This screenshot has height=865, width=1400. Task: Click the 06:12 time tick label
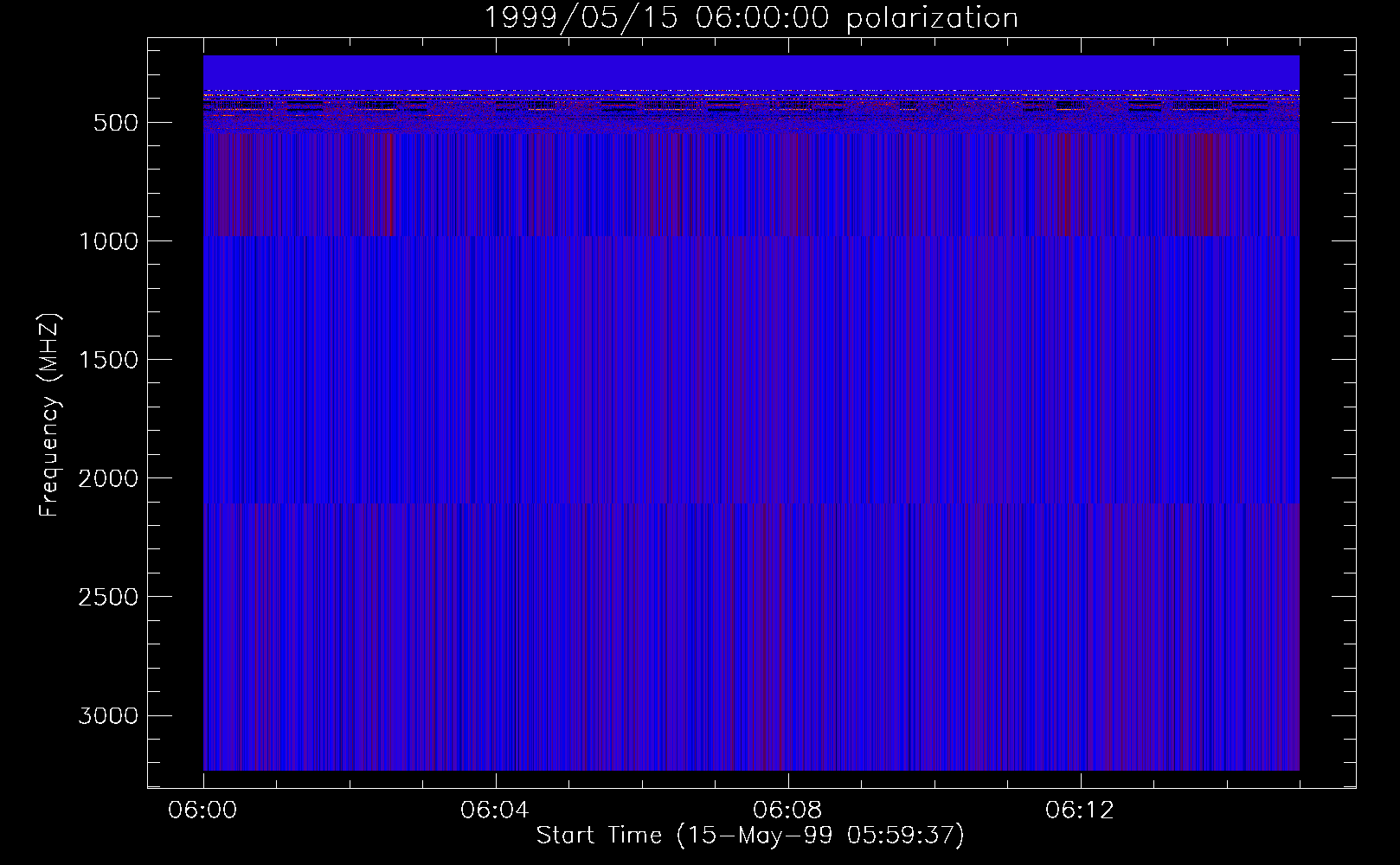[x=1080, y=811]
